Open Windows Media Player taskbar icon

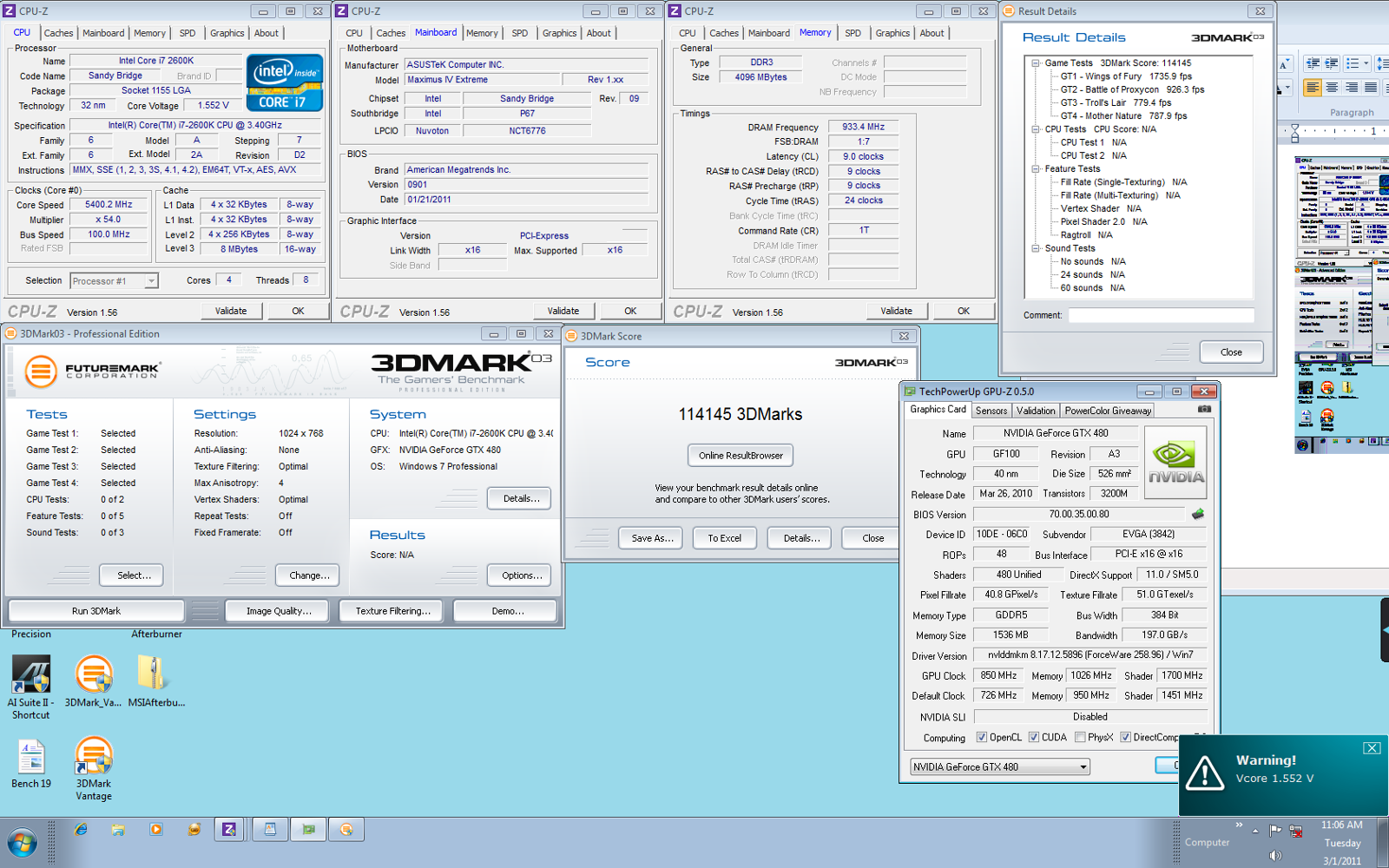point(155,830)
